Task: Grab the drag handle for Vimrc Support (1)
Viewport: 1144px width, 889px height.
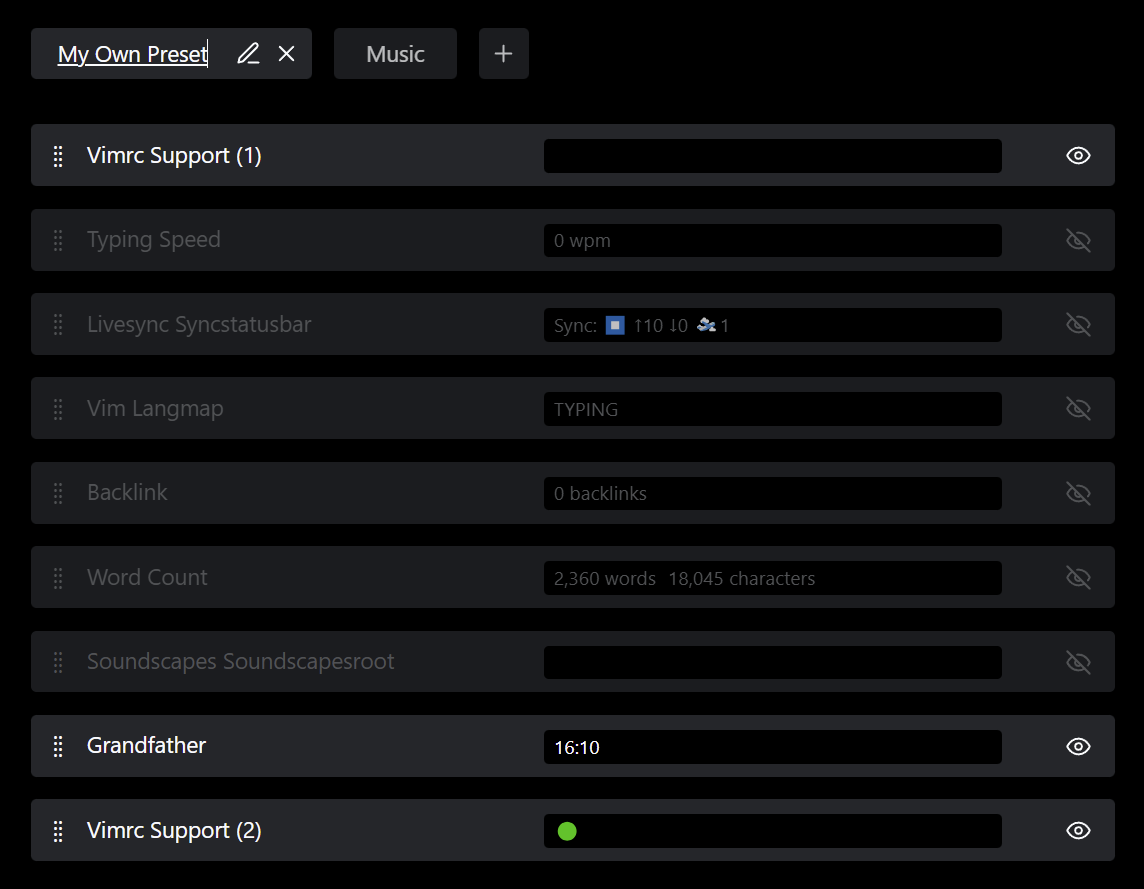Action: tap(58, 156)
